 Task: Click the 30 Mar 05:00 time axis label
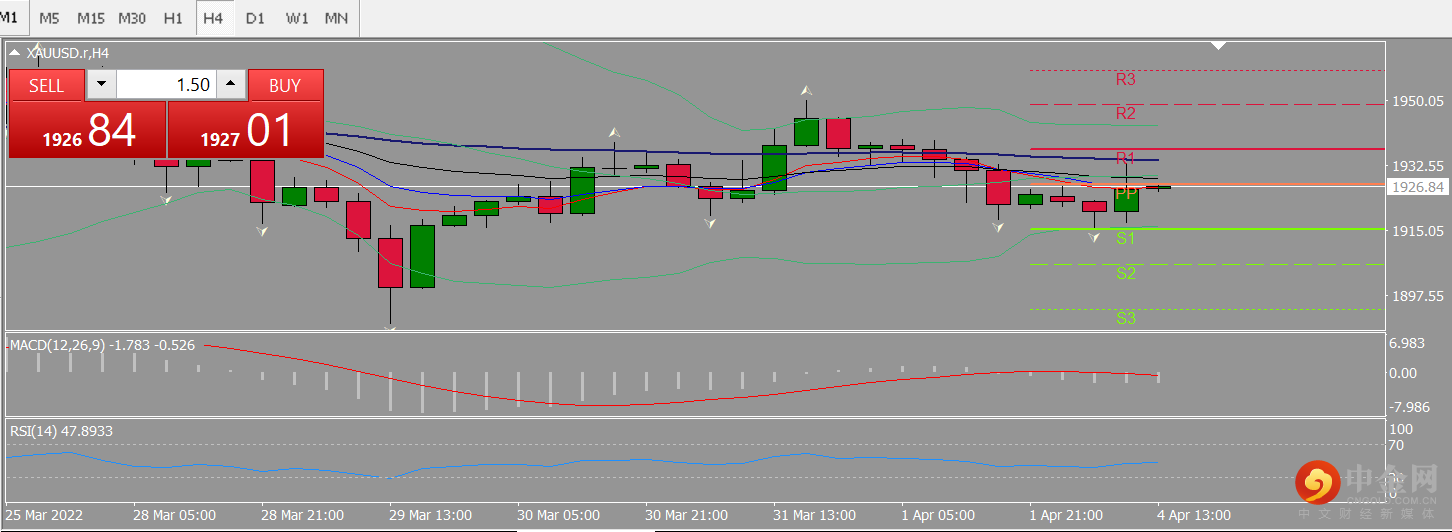(558, 515)
